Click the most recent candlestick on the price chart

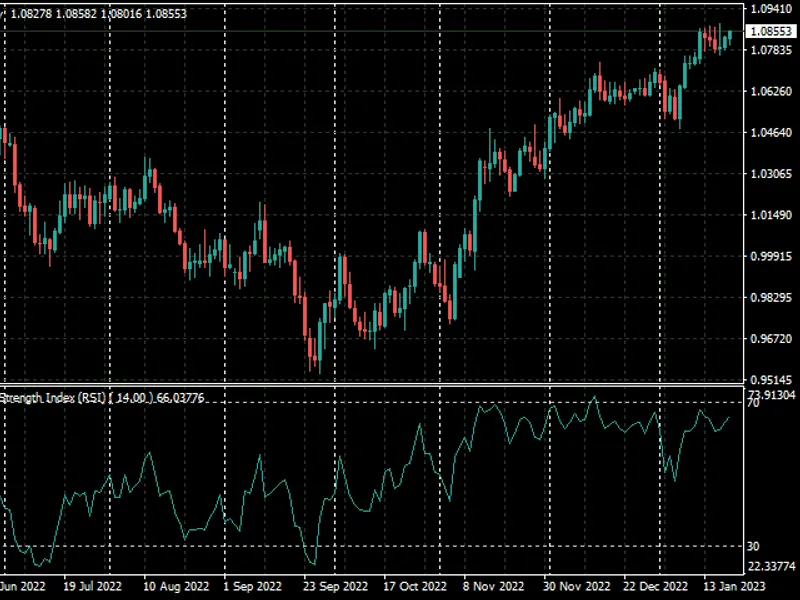click(x=730, y=37)
